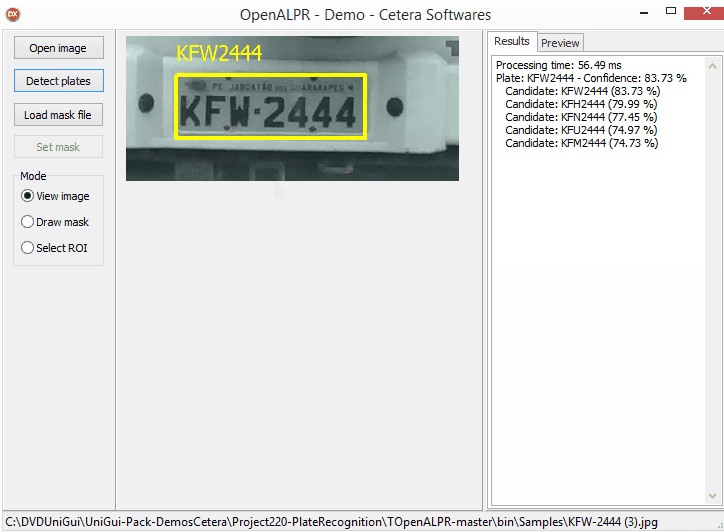Click Candidate: KFH2444 (79.99 %) row
The width and height of the screenshot is (724, 532).
[x=581, y=104]
